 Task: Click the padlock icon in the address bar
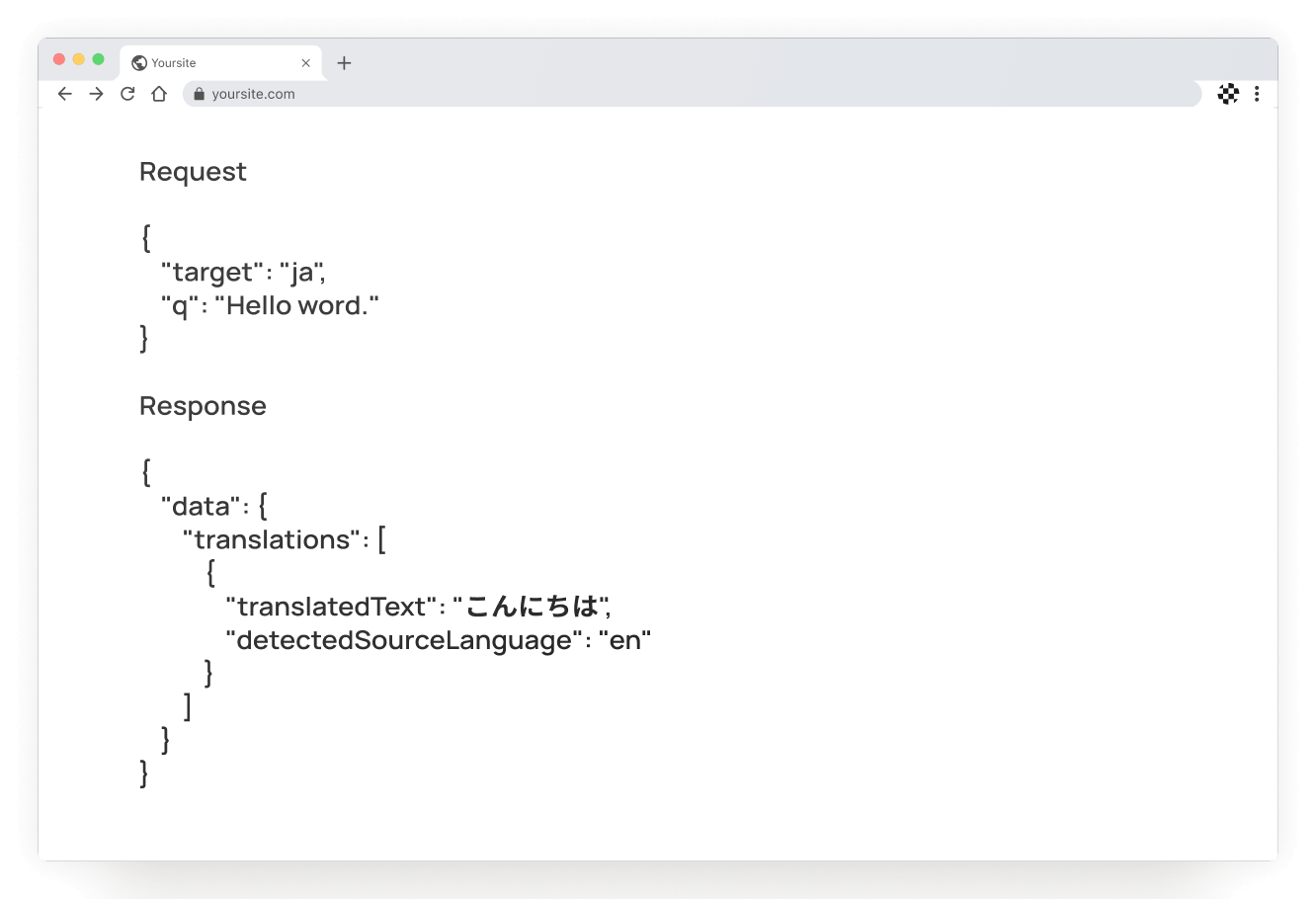point(199,94)
